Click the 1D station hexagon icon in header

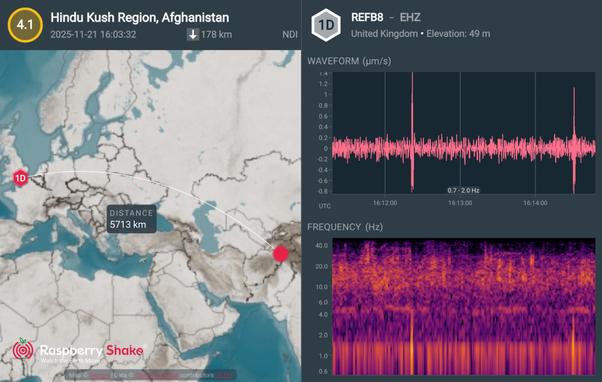[326, 25]
